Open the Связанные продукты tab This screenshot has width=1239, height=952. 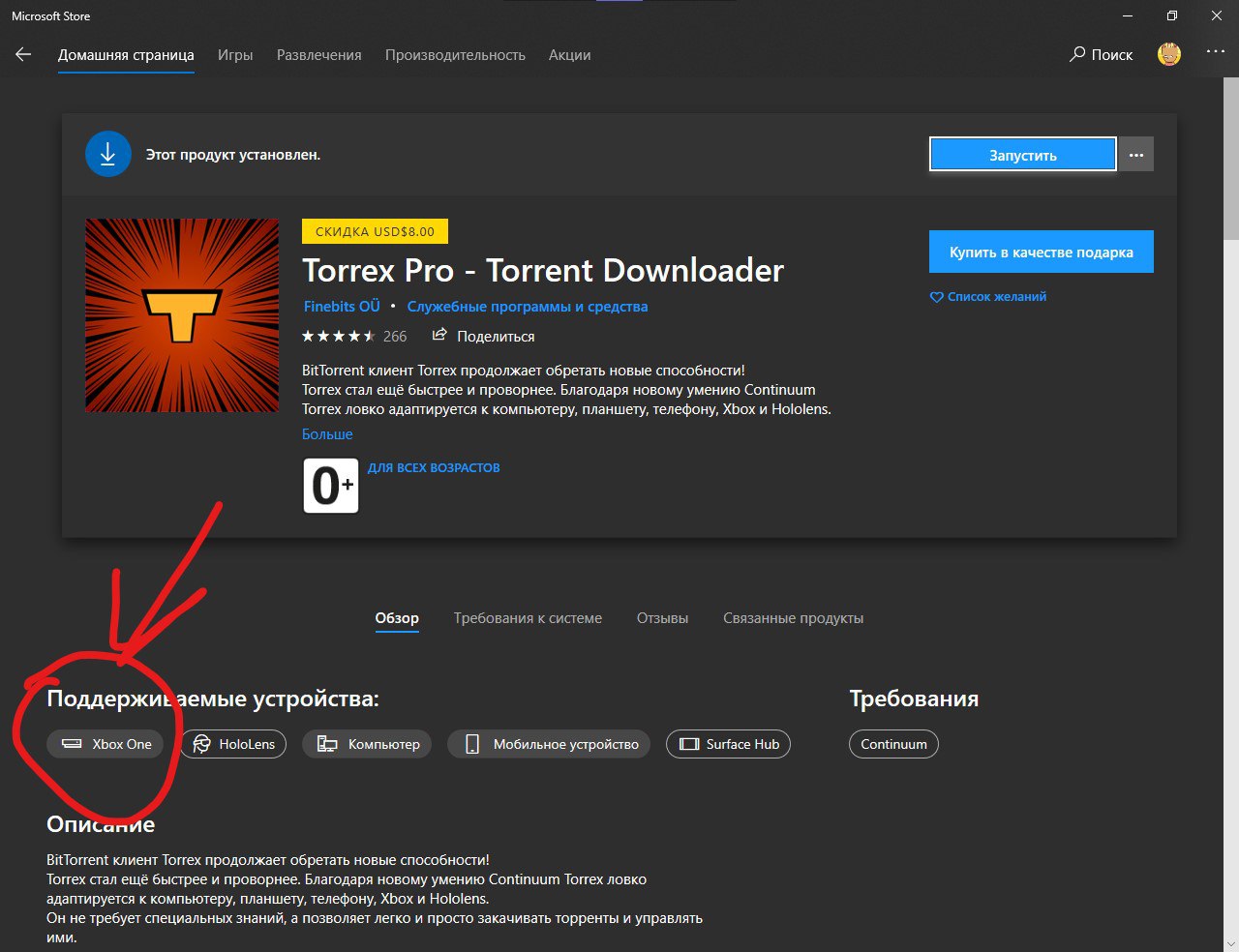pos(793,618)
